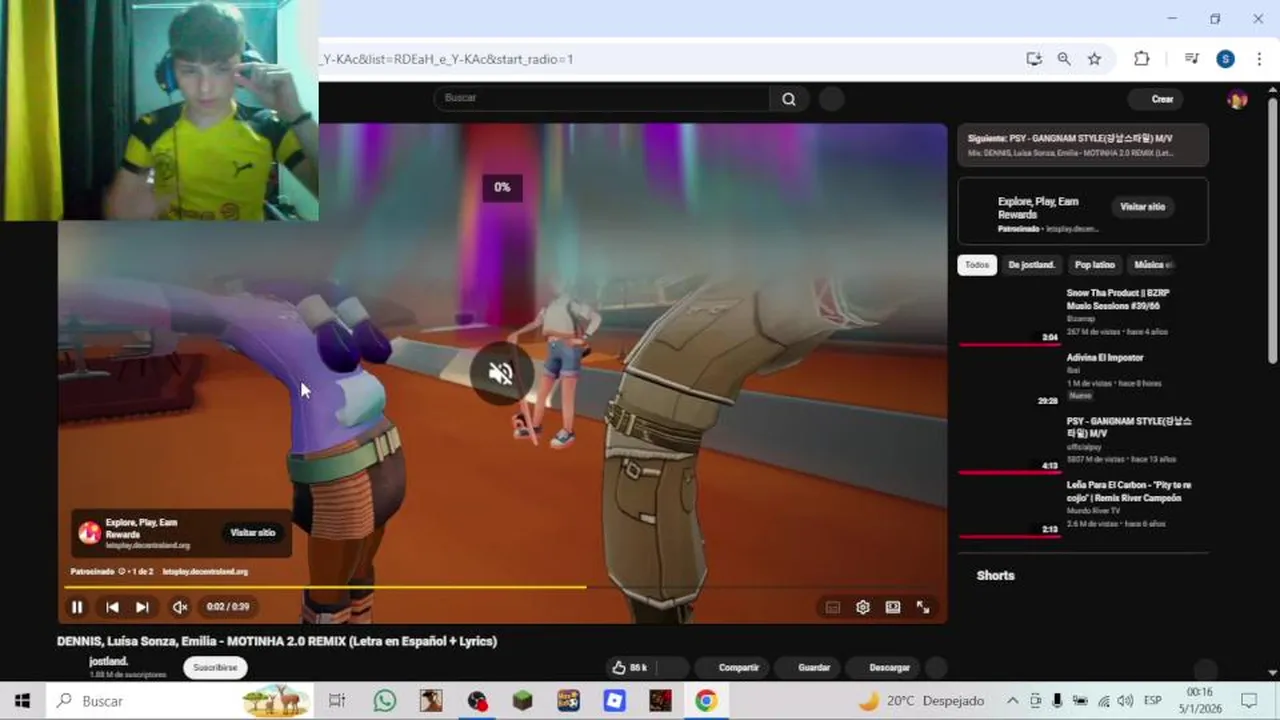Open the letsplay.decentraland.org ad link
The height and width of the screenshot is (720, 1280).
(x=205, y=572)
